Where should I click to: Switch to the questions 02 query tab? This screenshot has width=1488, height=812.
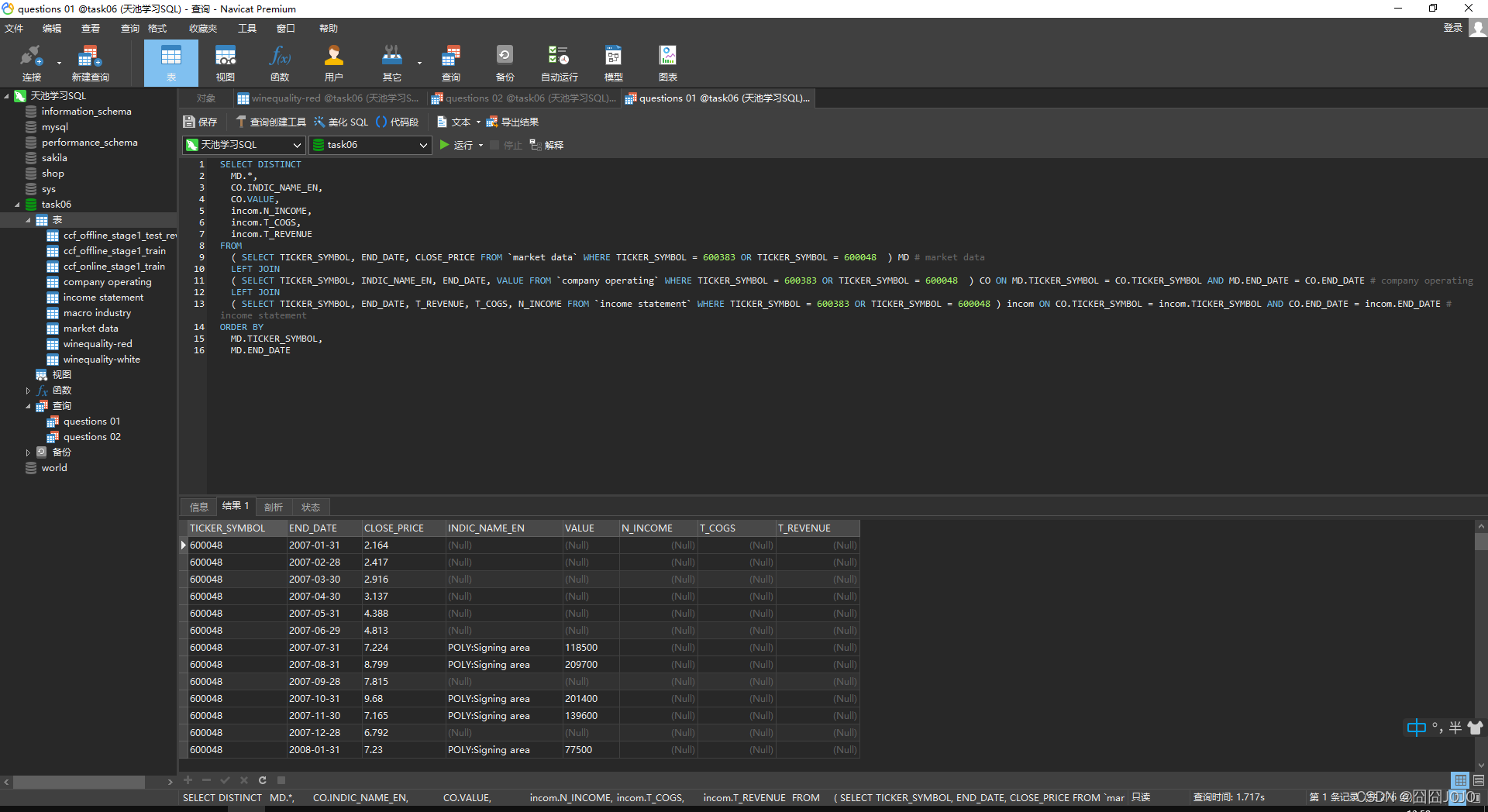coord(524,98)
